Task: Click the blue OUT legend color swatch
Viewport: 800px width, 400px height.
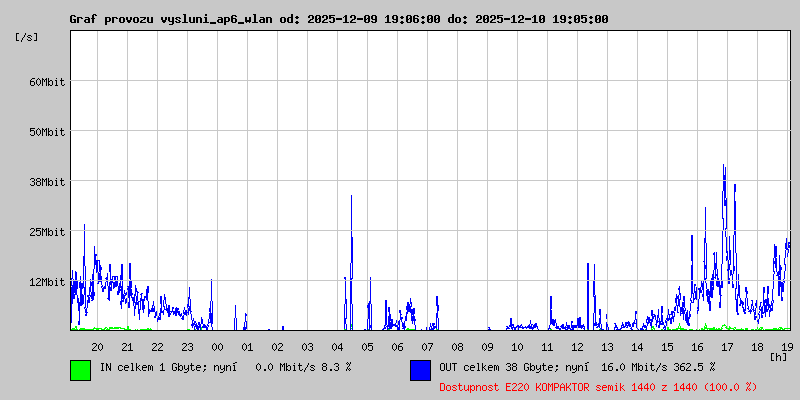Action: pyautogui.click(x=420, y=370)
